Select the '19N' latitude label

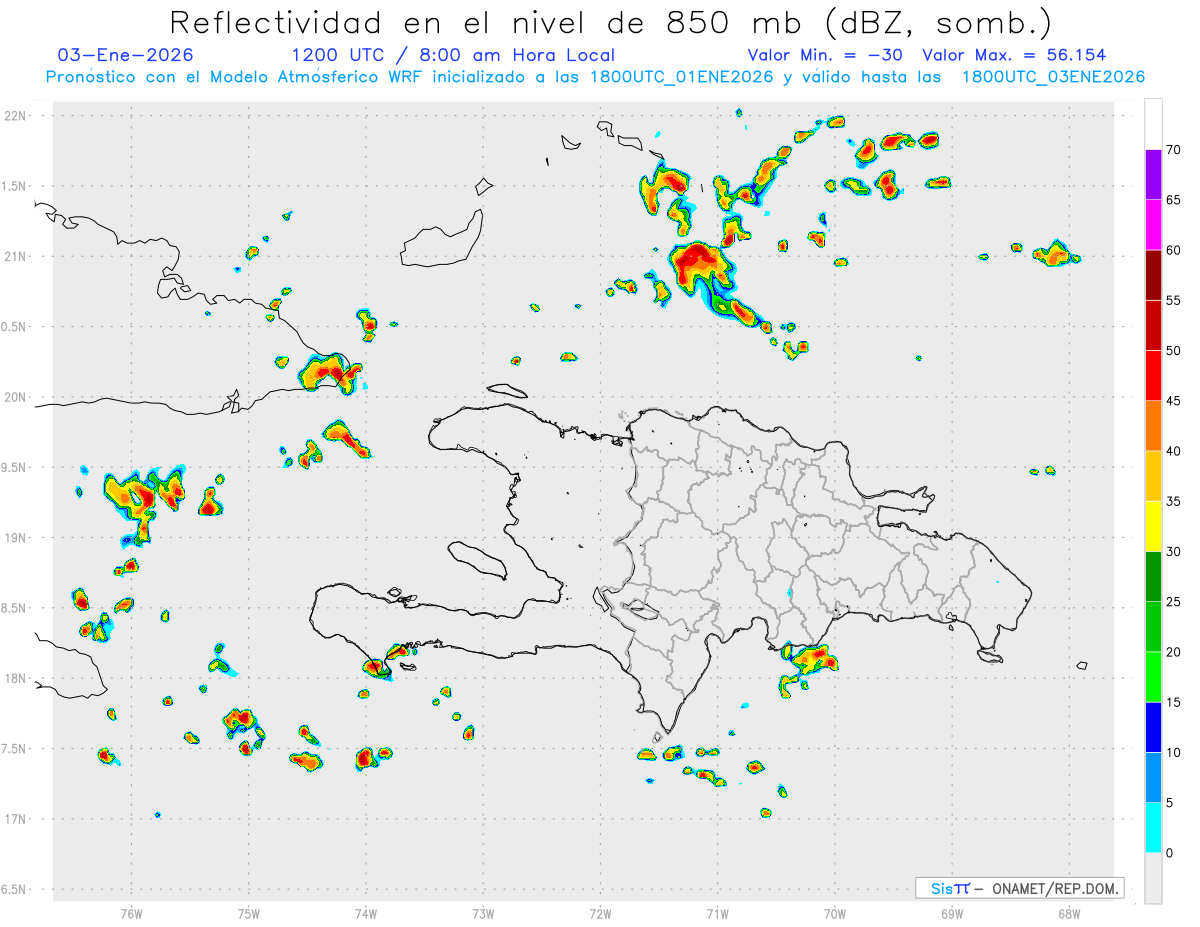pyautogui.click(x=17, y=538)
